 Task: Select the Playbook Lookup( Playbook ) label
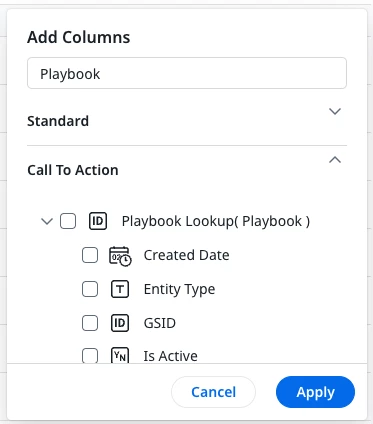tap(216, 221)
